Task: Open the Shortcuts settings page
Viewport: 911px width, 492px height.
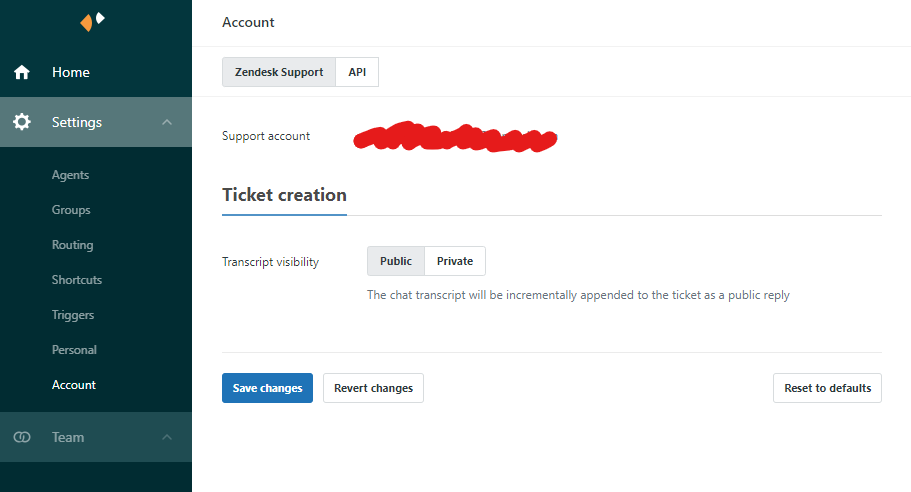Action: [x=77, y=280]
